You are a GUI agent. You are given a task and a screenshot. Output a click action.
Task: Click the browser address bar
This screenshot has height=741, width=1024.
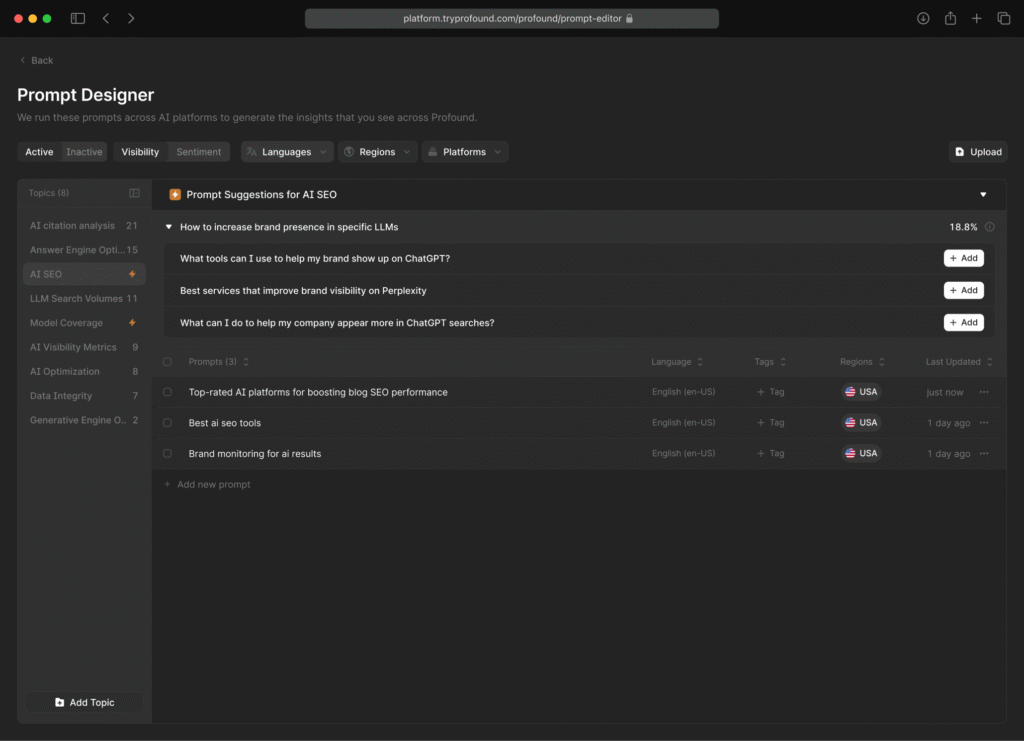click(512, 17)
